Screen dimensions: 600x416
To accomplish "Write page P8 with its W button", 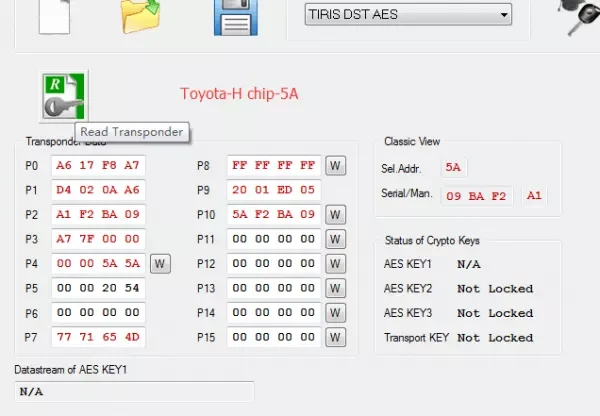I will click(336, 166).
